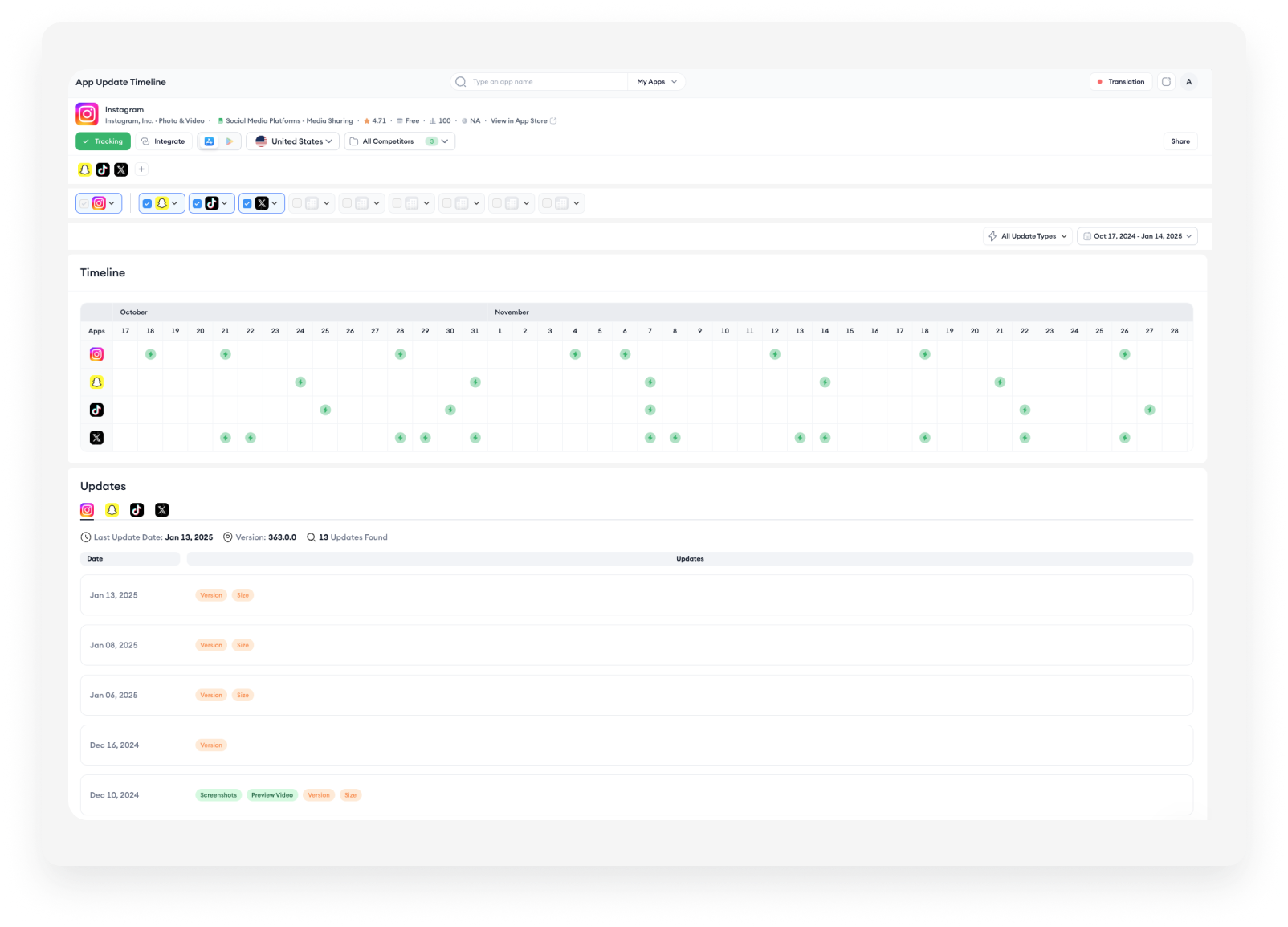Click the Instagram update marker on October 18
This screenshot has height=927, width=1288.
tap(150, 354)
